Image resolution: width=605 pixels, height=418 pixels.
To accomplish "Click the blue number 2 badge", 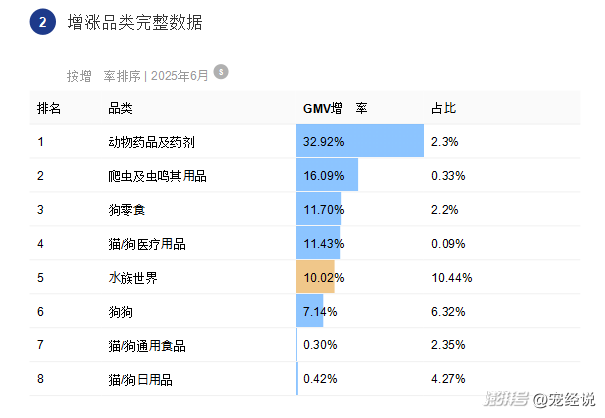I will tap(42, 22).
